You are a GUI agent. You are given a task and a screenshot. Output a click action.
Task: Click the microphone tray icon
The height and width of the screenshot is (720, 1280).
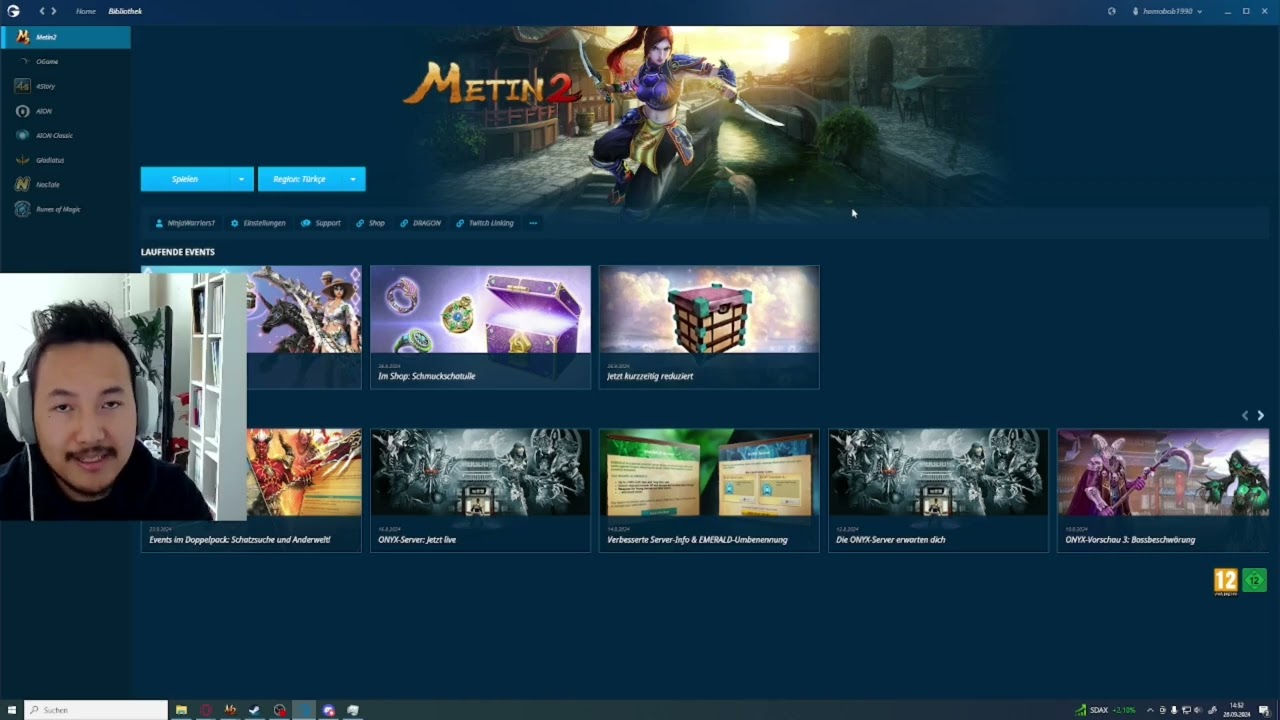pos(1174,710)
